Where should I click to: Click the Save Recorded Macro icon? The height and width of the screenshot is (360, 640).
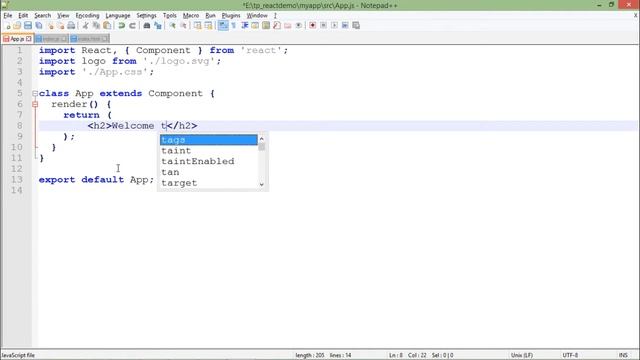pos(356,25)
